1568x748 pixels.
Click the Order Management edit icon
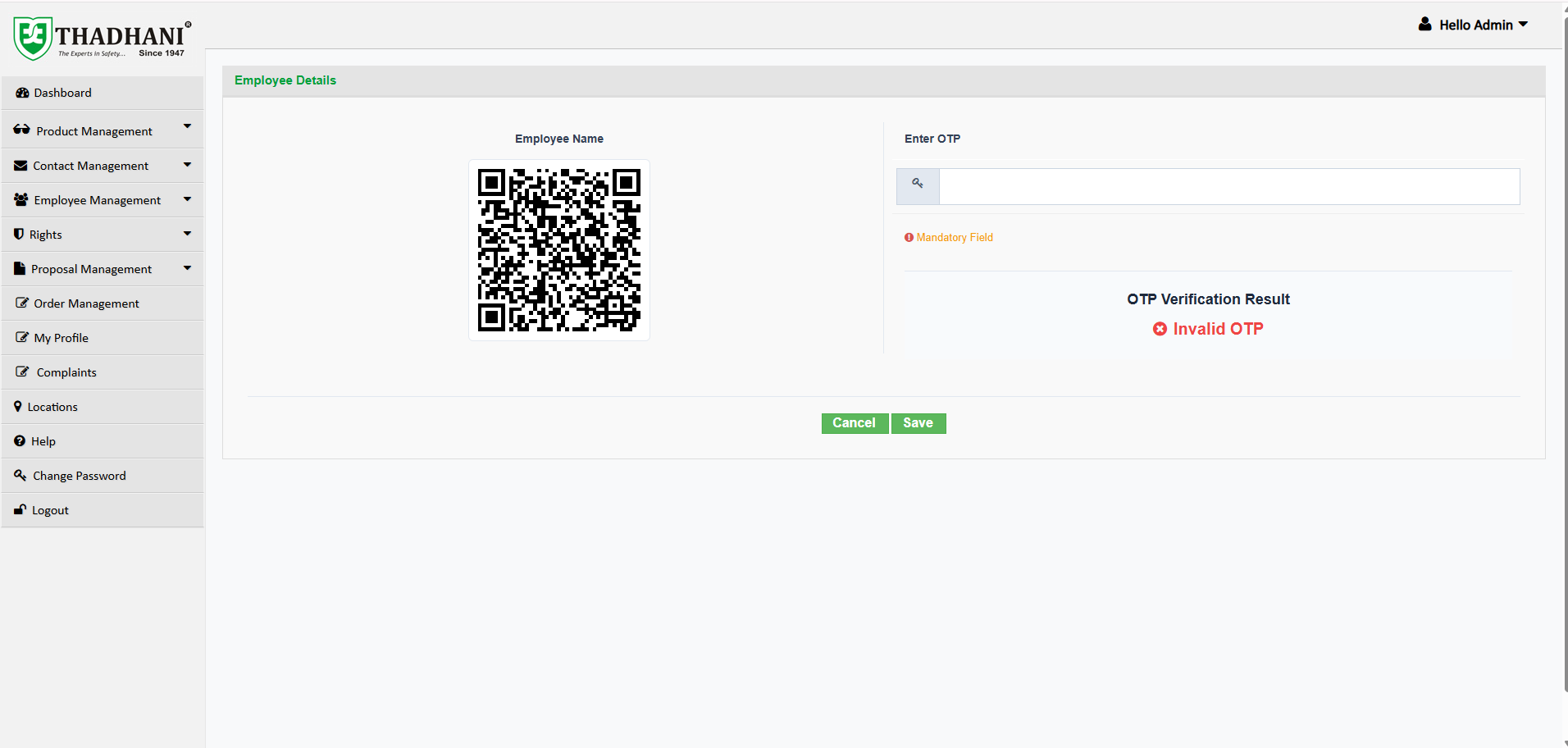22,303
